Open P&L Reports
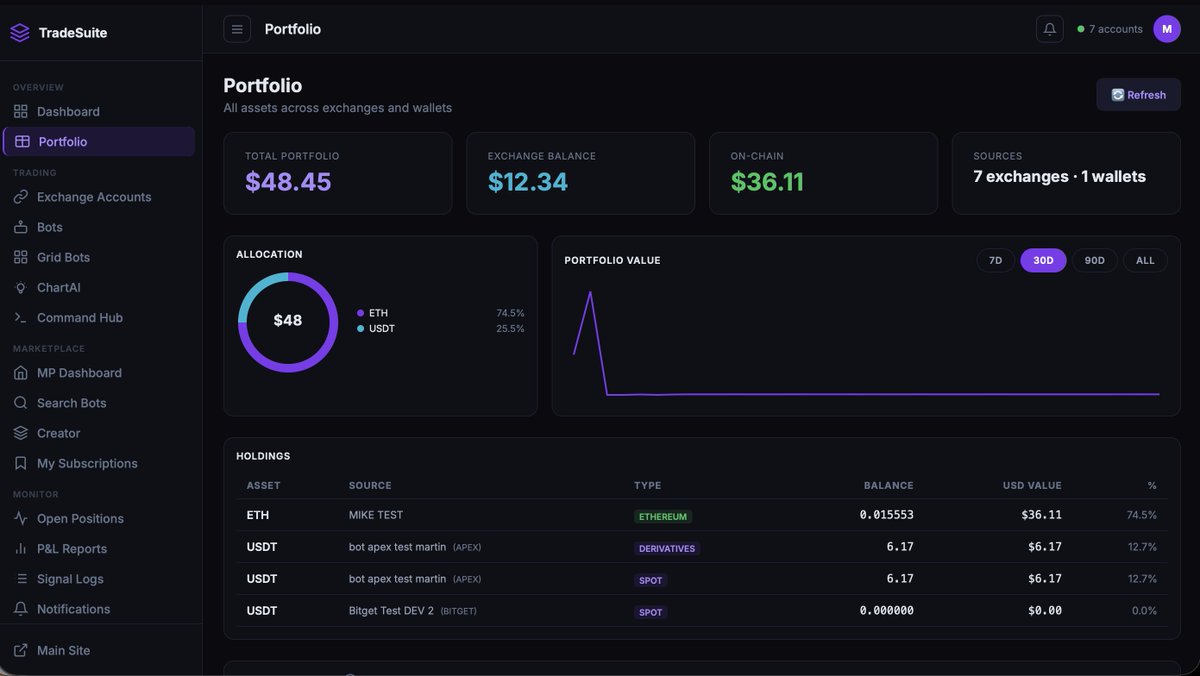 (99, 548)
